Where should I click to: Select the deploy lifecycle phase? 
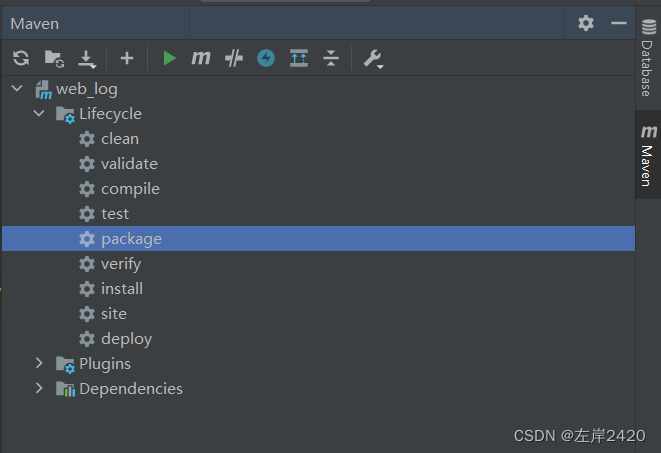(x=318, y=339)
